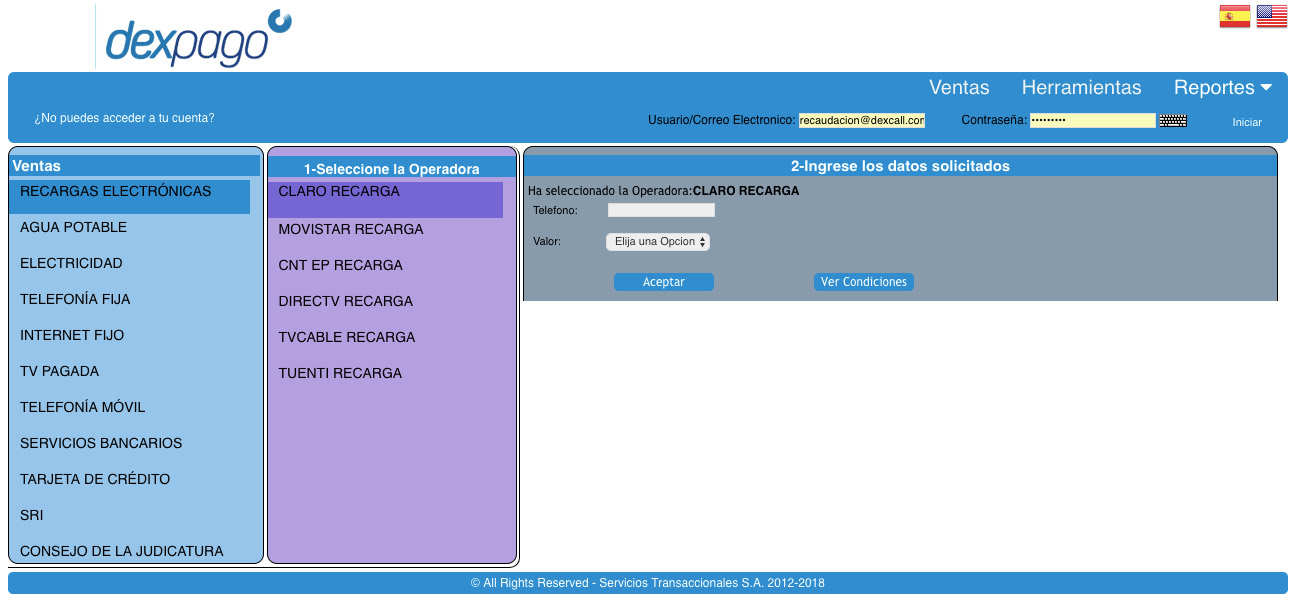Viewport: 1295px width, 606px height.
Task: Click '¿No puedes acceder a tu cuenta?' link
Action: click(x=124, y=118)
